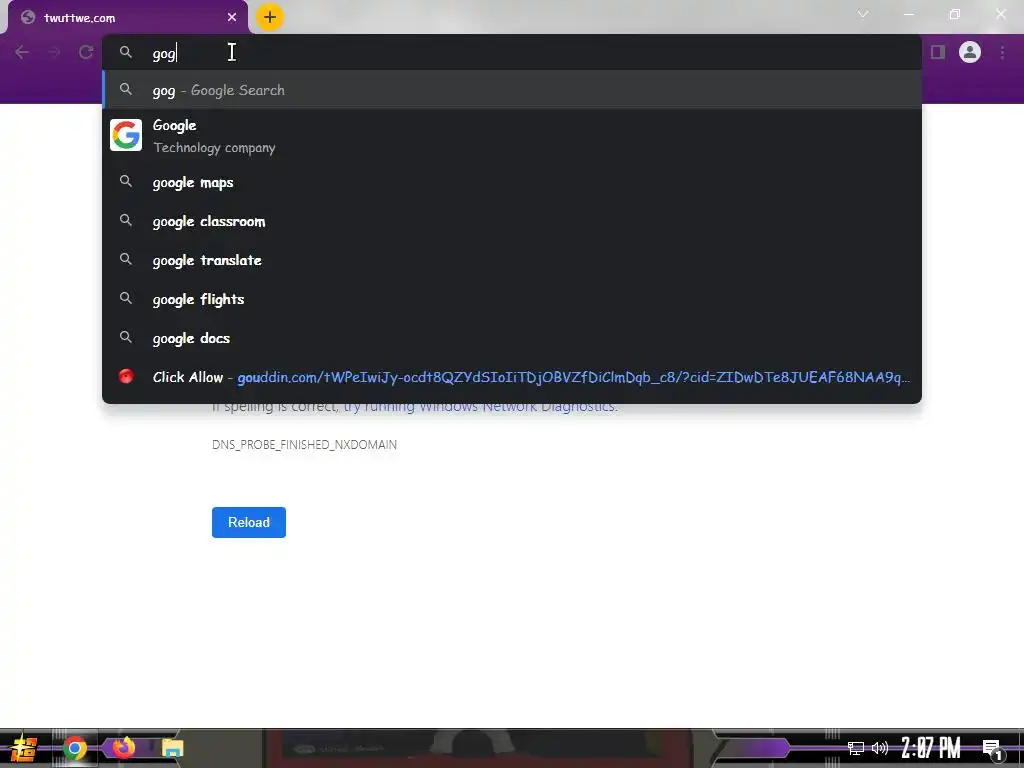Restore down the browser window

955,14
